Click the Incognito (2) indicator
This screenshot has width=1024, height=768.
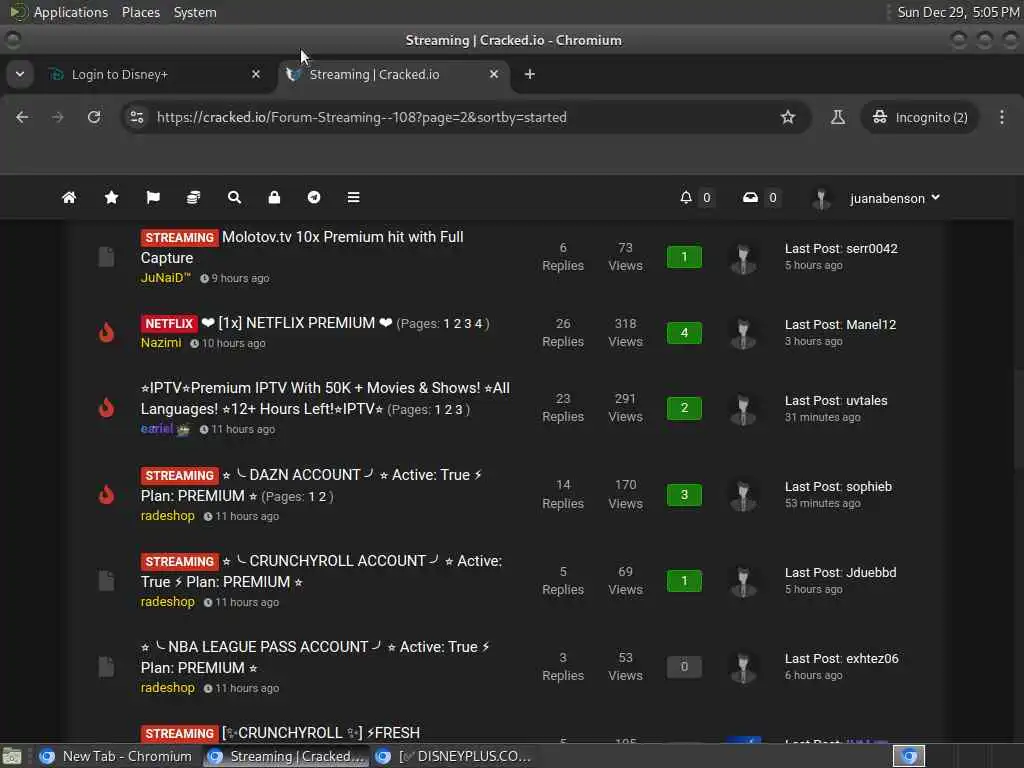coord(920,118)
